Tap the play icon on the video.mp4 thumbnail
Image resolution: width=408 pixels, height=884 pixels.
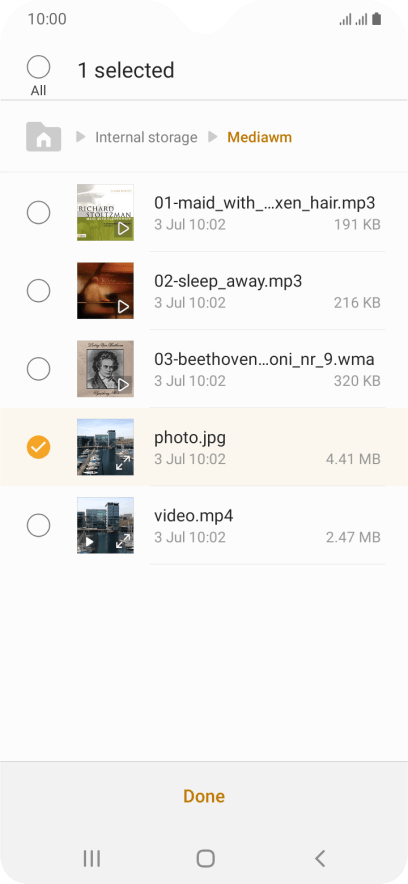click(89, 542)
